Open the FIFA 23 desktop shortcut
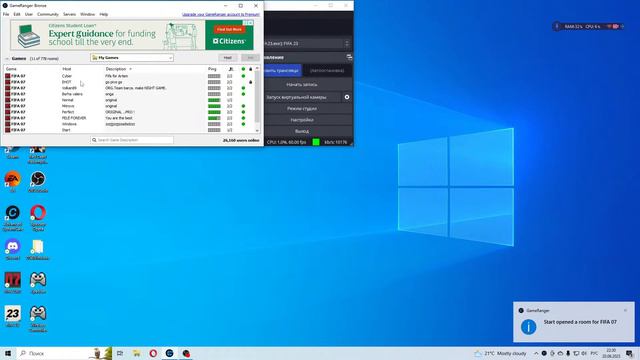Viewport: 640px width, 360px height. pyautogui.click(x=13, y=317)
